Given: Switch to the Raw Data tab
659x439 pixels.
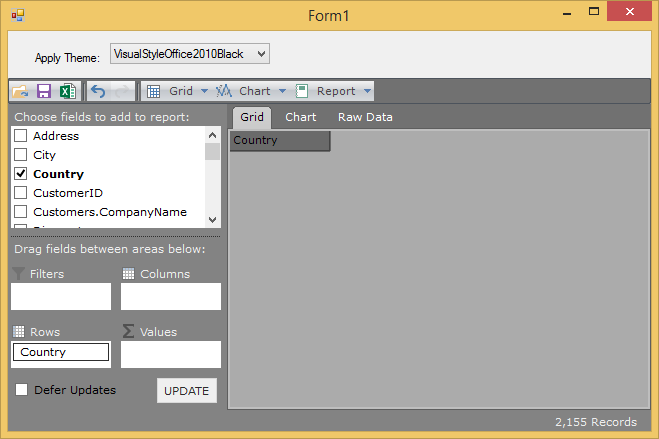Looking at the screenshot, I should point(365,117).
